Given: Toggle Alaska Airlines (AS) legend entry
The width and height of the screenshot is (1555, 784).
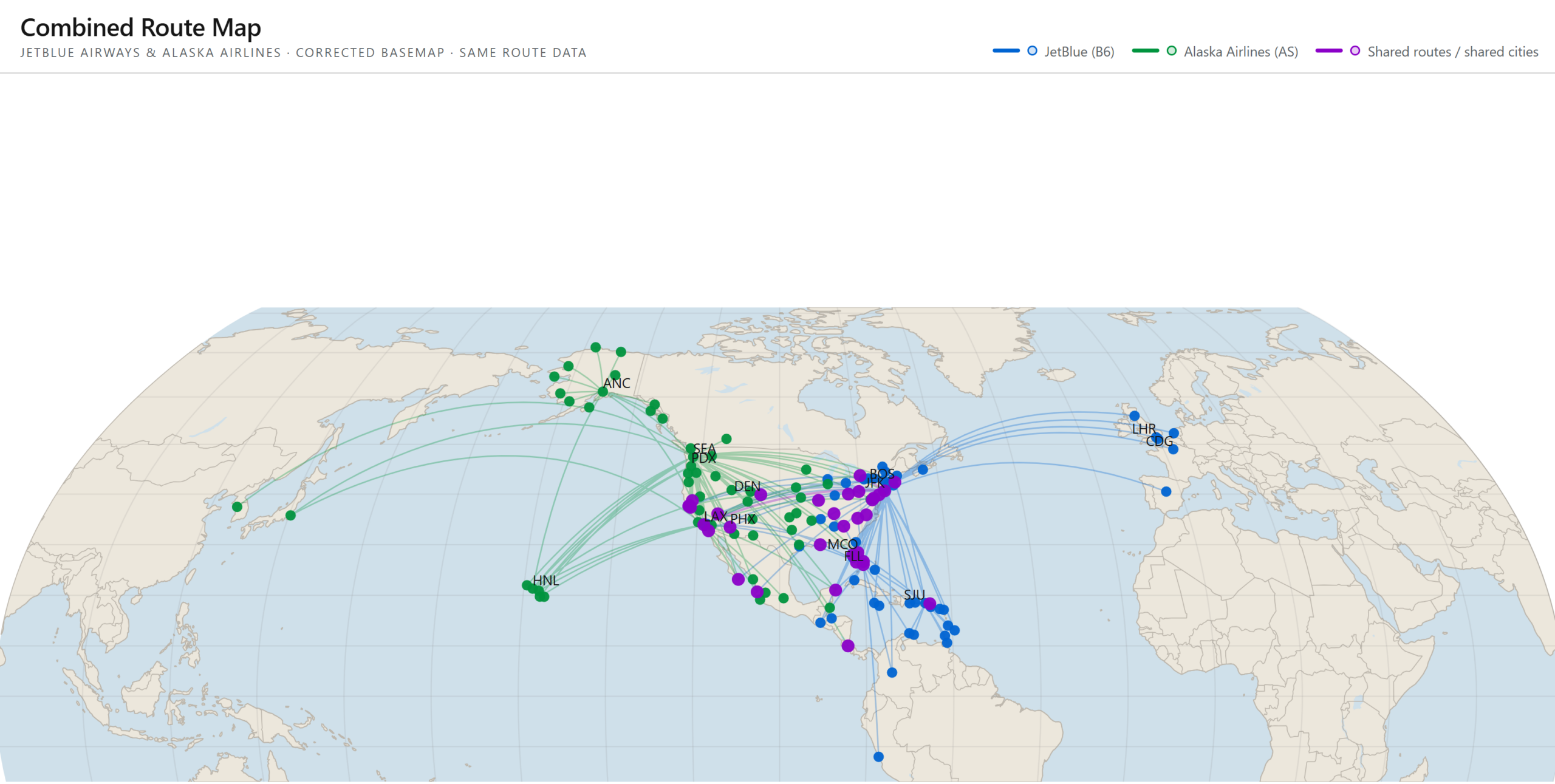Looking at the screenshot, I should [1240, 52].
